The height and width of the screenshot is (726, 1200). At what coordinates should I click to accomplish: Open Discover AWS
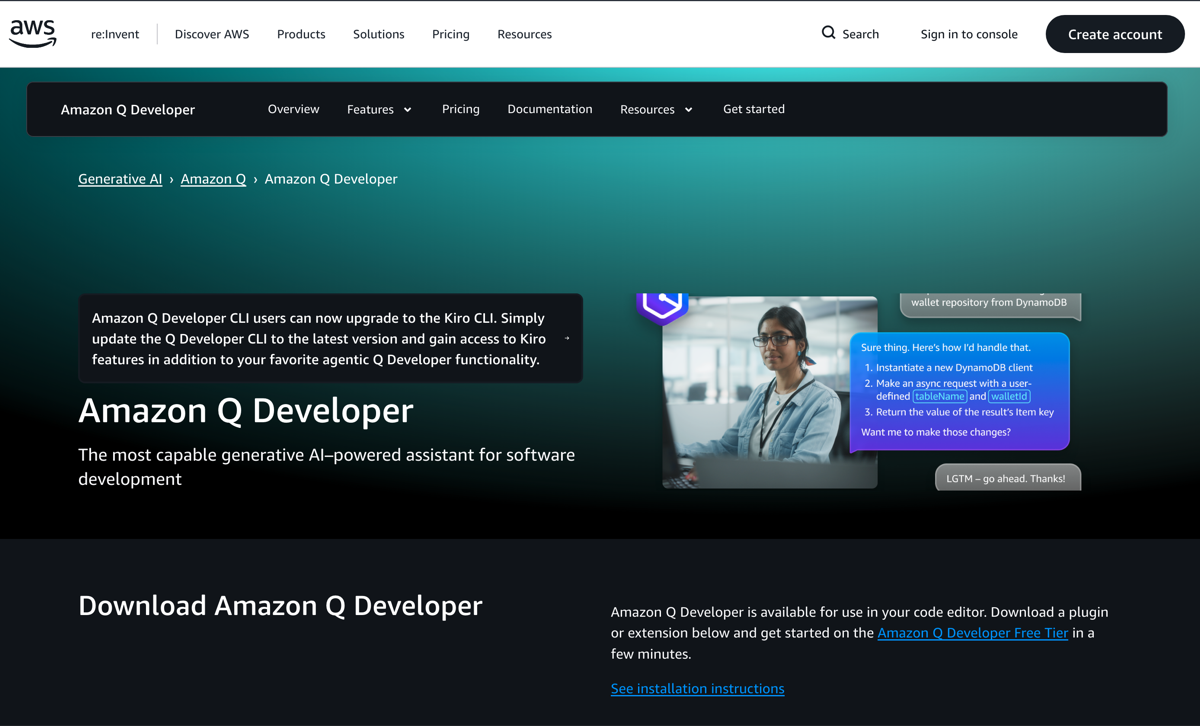click(211, 34)
